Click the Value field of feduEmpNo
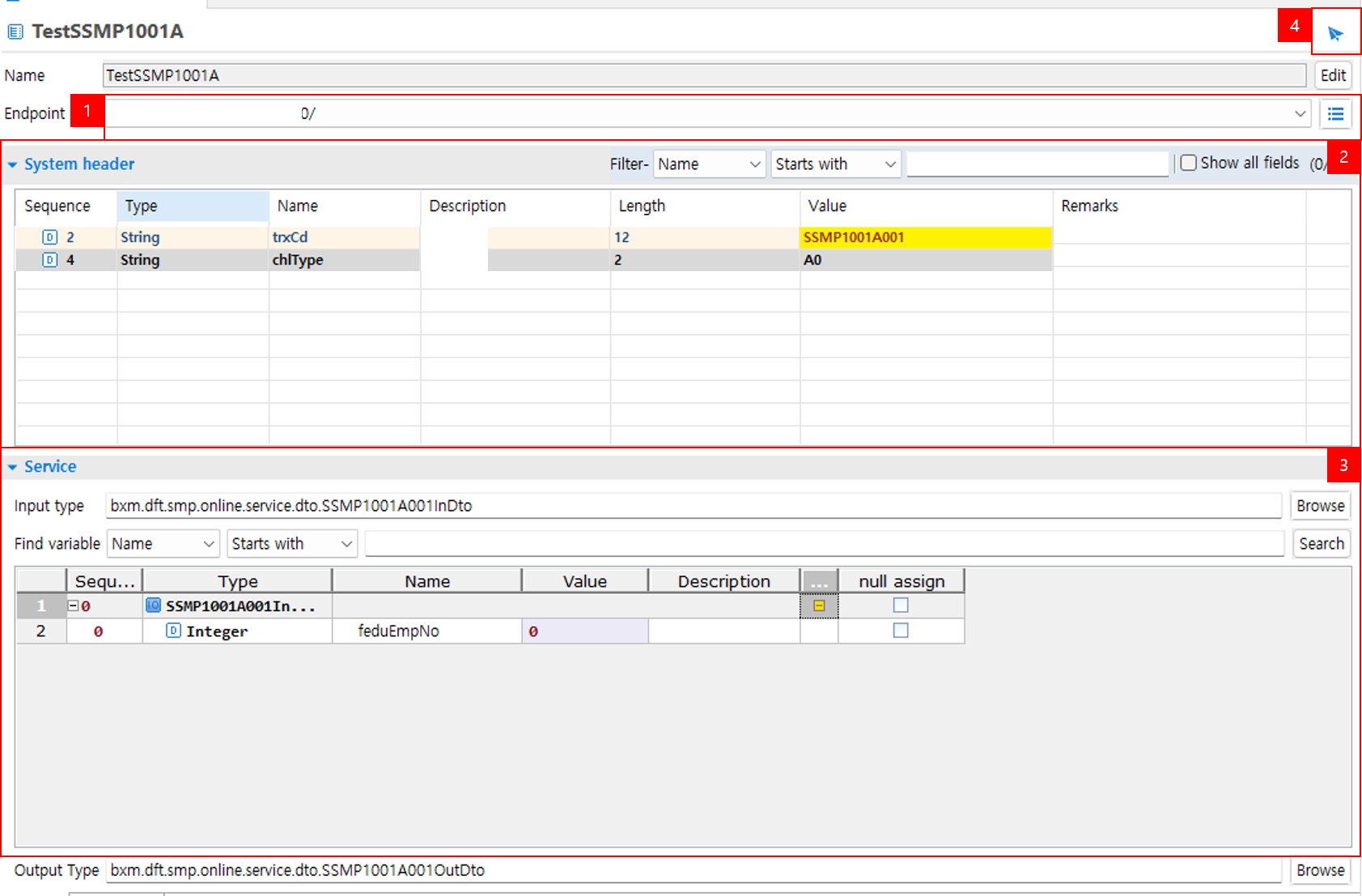1362x896 pixels. pos(584,631)
